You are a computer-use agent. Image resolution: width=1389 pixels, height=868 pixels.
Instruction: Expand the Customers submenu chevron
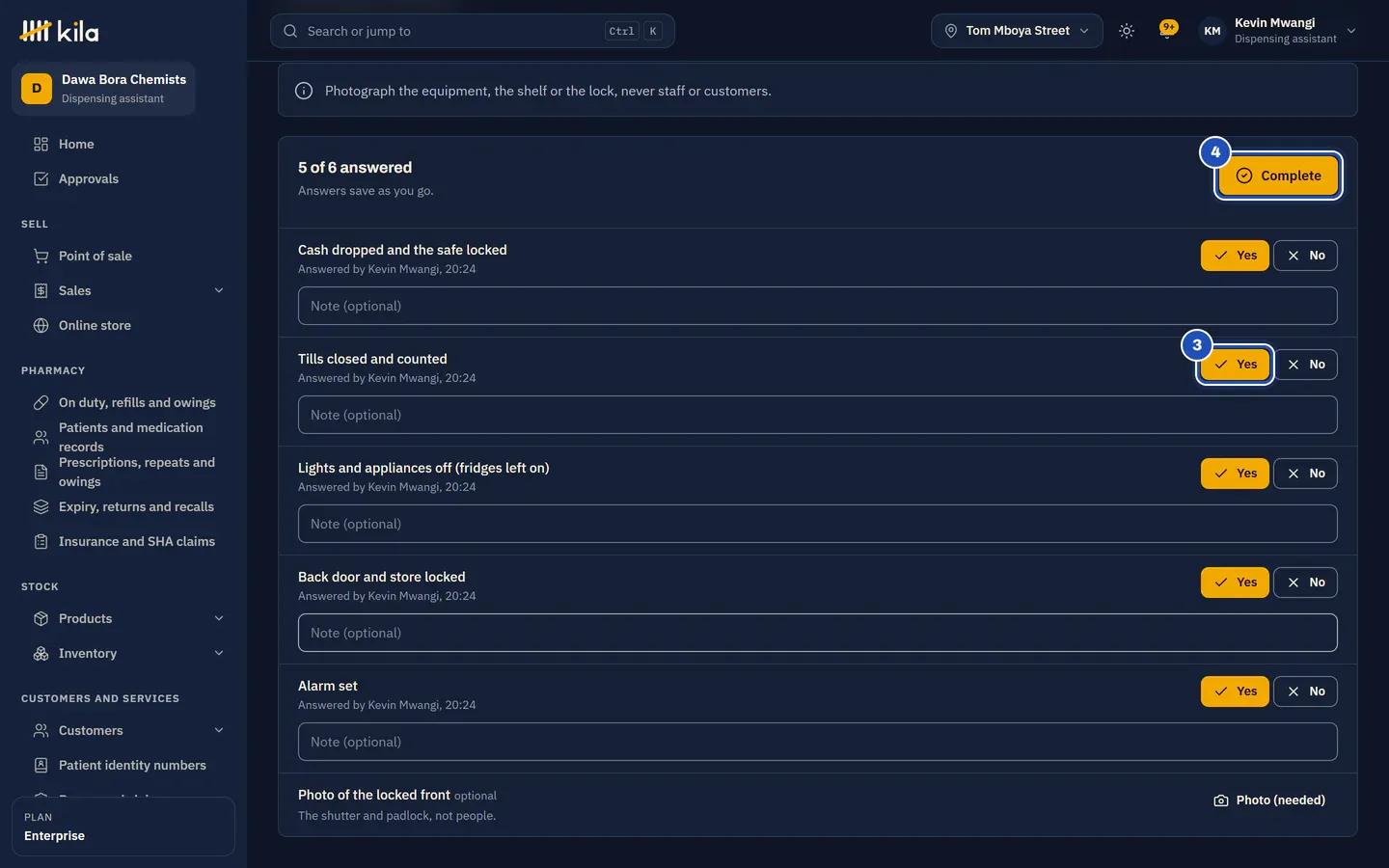pos(219,730)
